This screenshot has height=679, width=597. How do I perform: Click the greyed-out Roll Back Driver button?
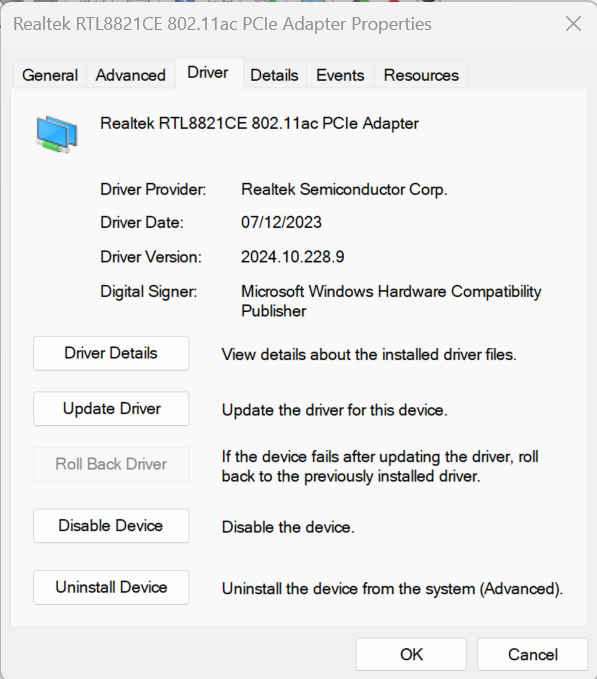coord(111,464)
